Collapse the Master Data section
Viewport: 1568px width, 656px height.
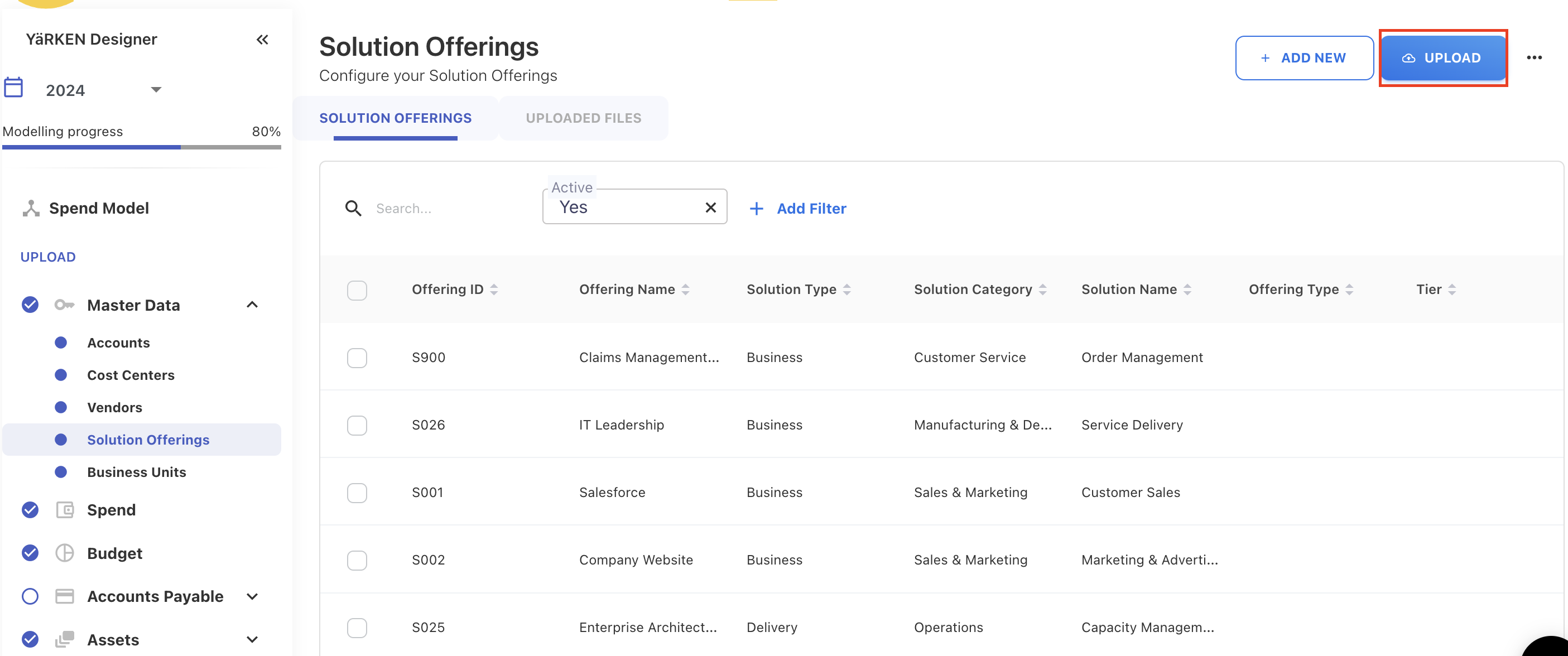252,305
